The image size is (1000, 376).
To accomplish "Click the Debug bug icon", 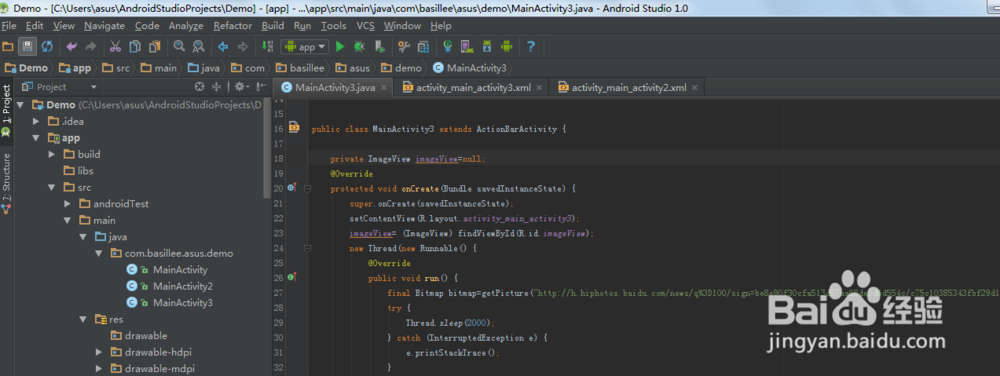I will 360,47.
